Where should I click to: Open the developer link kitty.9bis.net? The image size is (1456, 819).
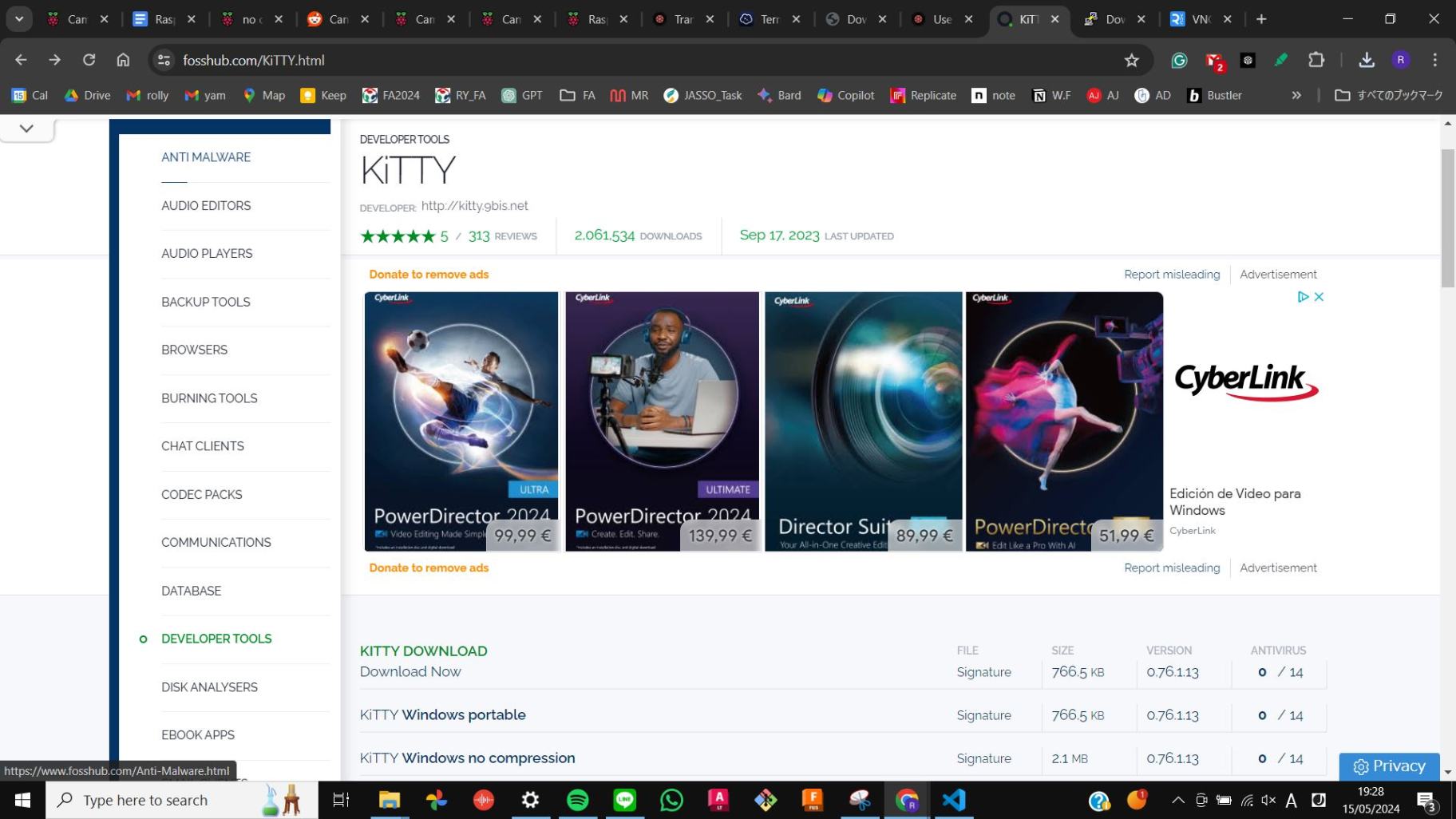[x=474, y=206]
